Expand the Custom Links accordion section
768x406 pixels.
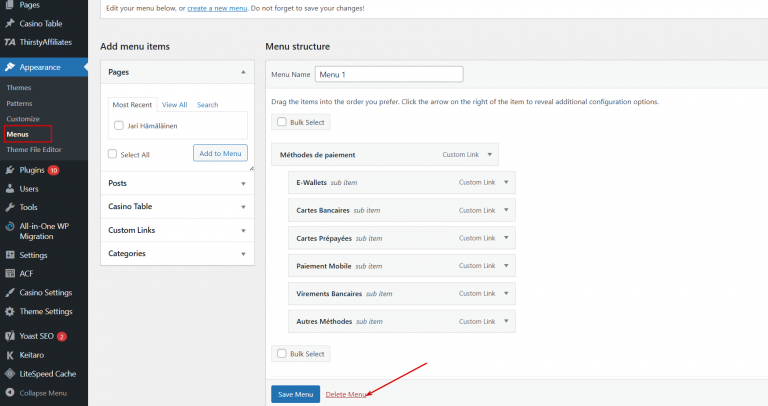[243, 230]
